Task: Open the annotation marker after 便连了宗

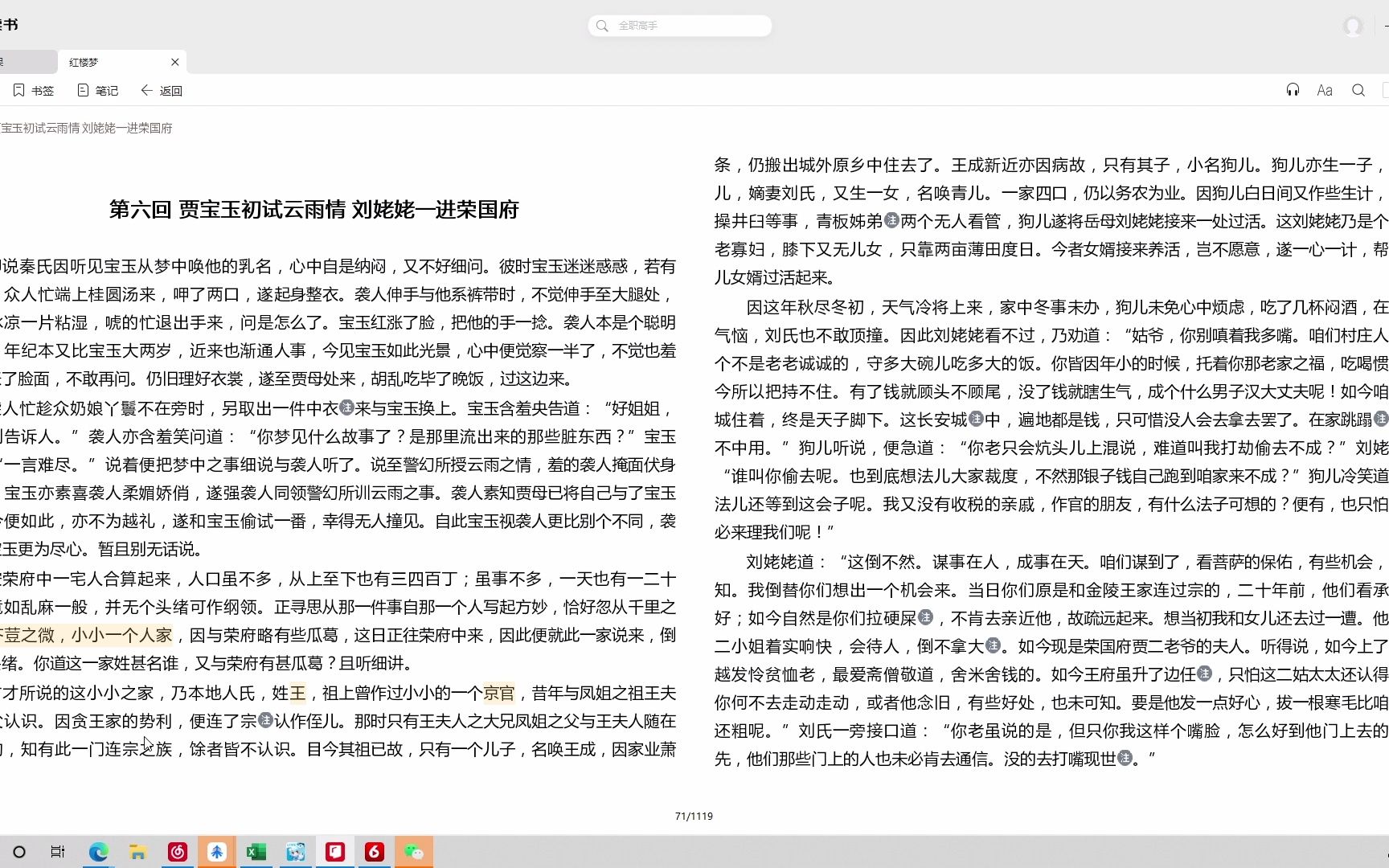Action: [266, 720]
